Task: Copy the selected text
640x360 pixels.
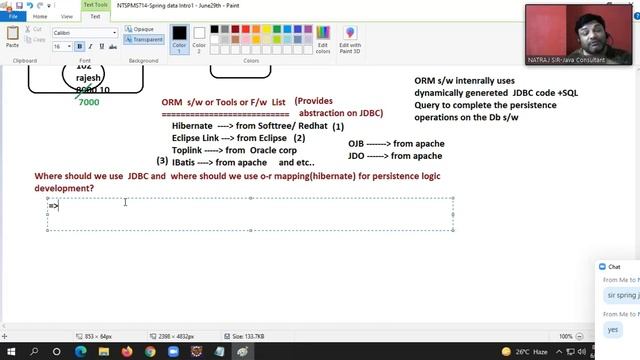Action: pyautogui.click(x=35, y=40)
